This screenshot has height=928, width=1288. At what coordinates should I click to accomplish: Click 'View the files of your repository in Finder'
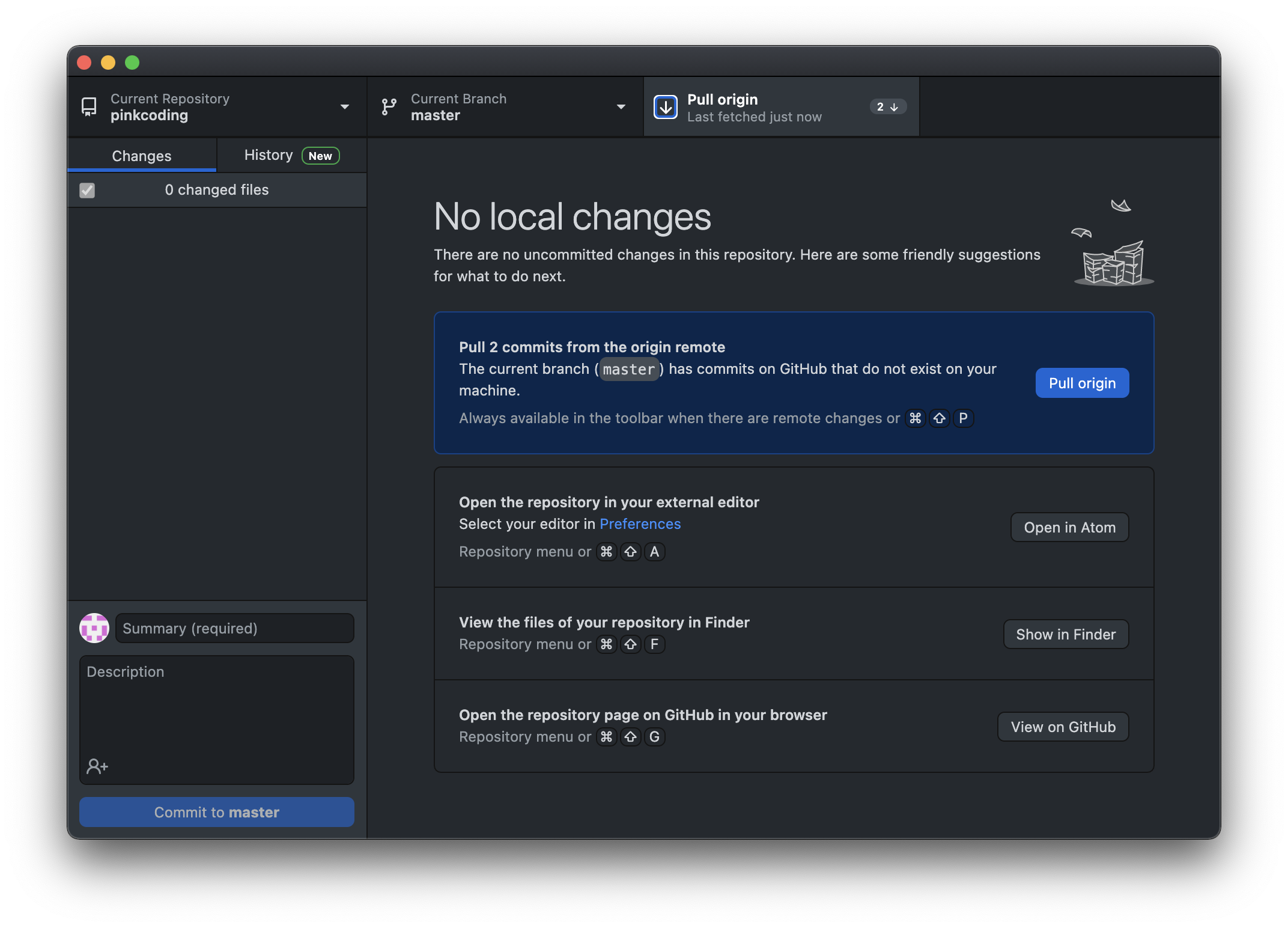604,623
